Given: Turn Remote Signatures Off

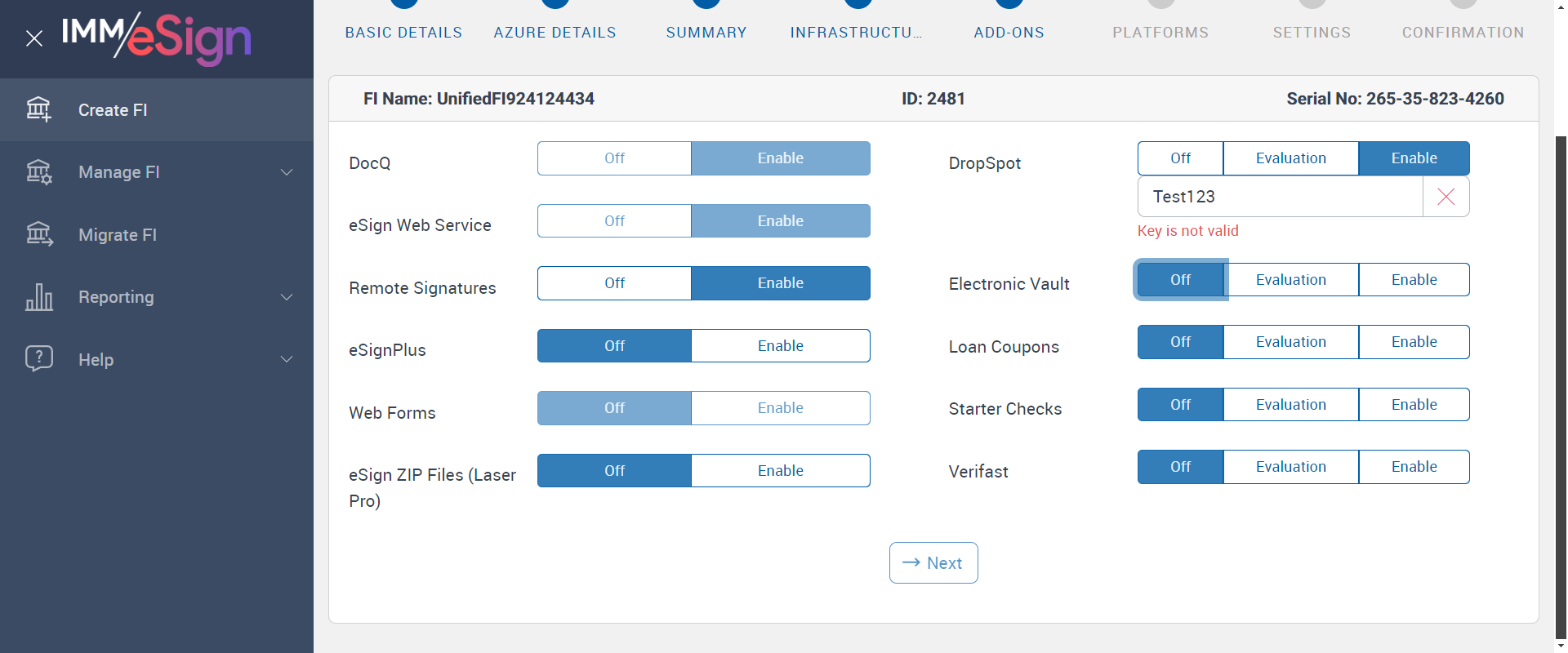Looking at the screenshot, I should 614,283.
